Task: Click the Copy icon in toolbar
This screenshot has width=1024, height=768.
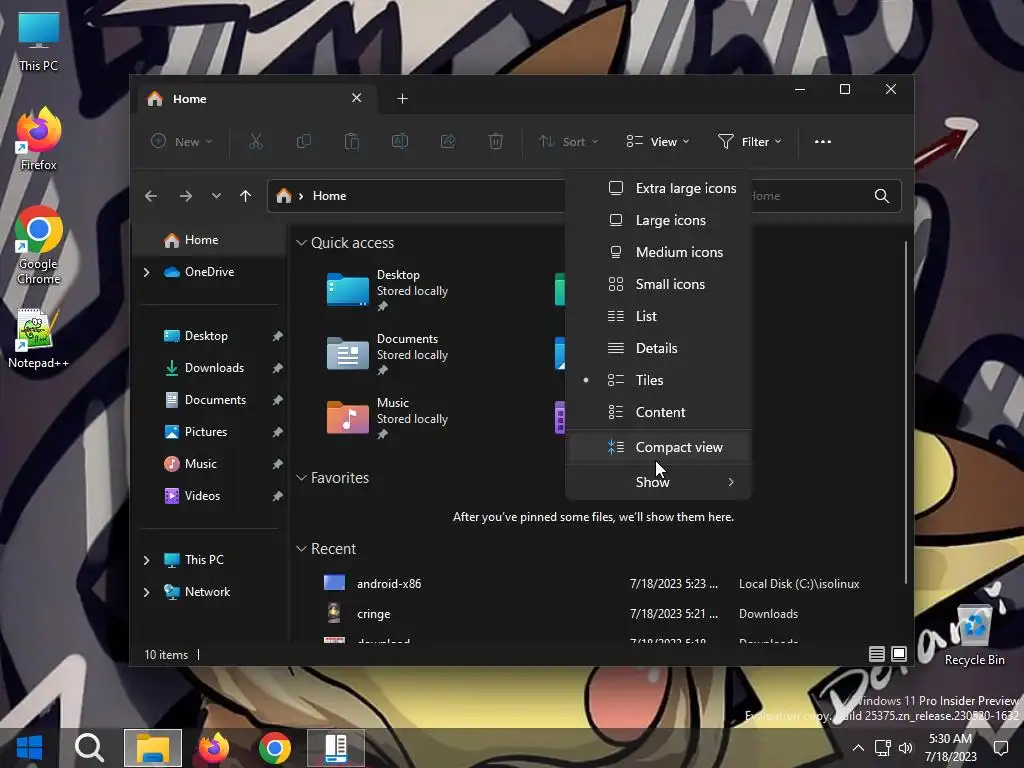Action: pos(304,141)
